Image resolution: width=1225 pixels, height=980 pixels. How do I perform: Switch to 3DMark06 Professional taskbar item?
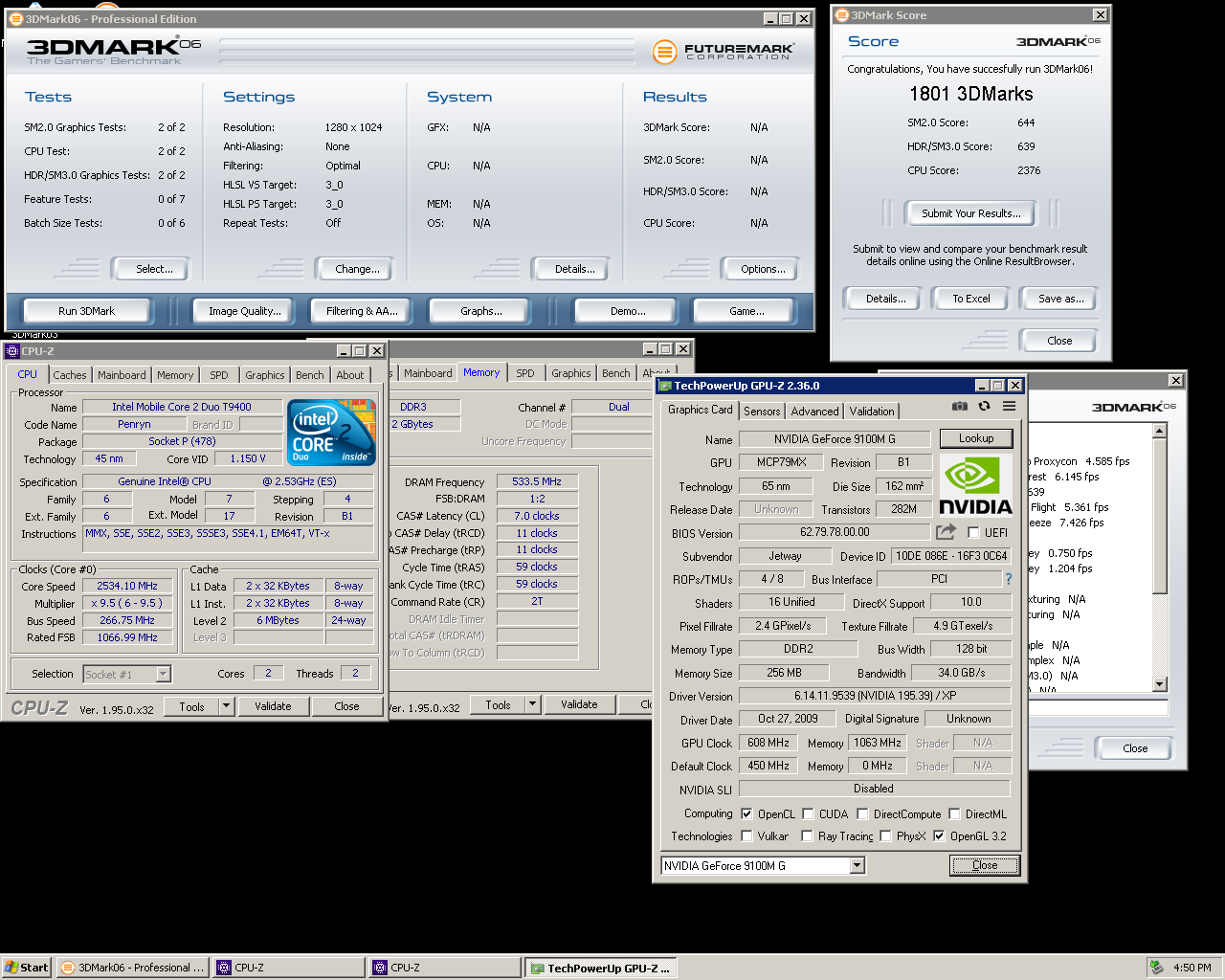(133, 968)
